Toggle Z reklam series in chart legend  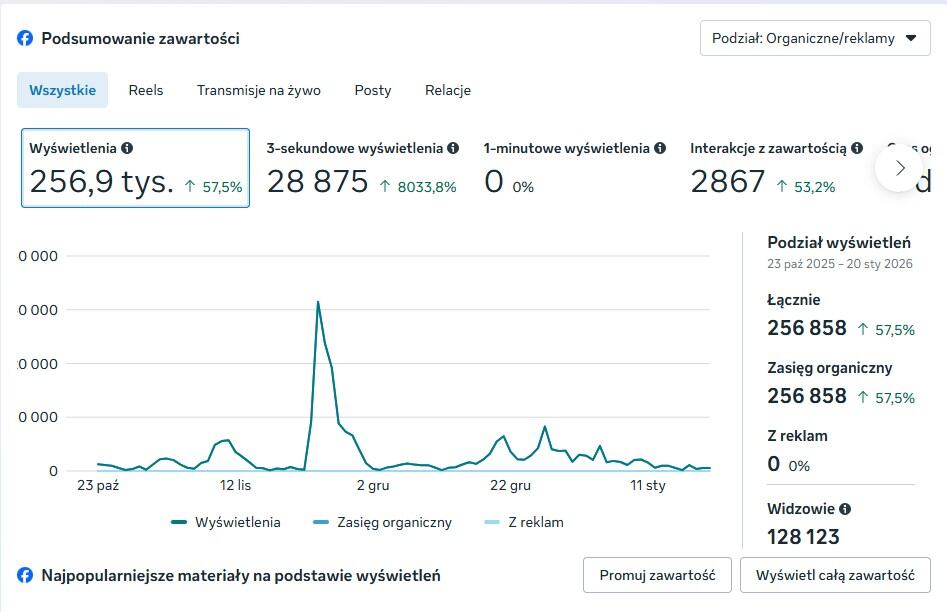click(x=523, y=522)
